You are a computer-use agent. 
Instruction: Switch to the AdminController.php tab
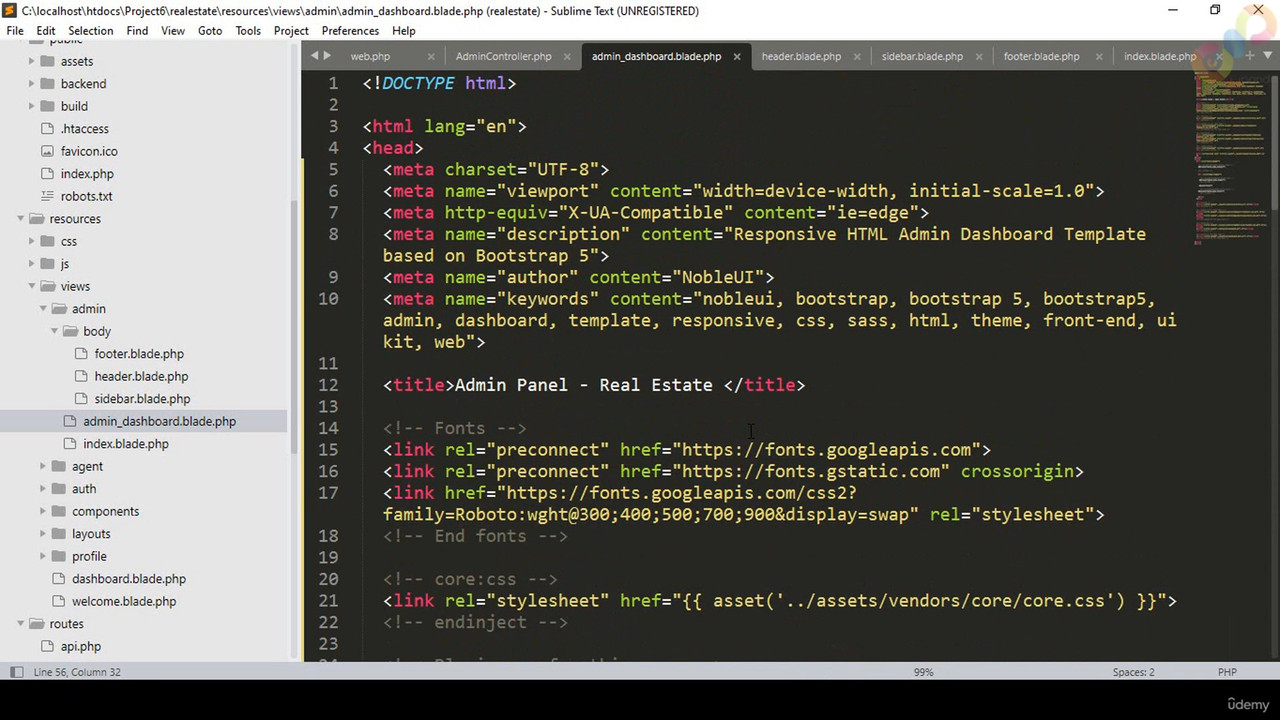(x=503, y=56)
